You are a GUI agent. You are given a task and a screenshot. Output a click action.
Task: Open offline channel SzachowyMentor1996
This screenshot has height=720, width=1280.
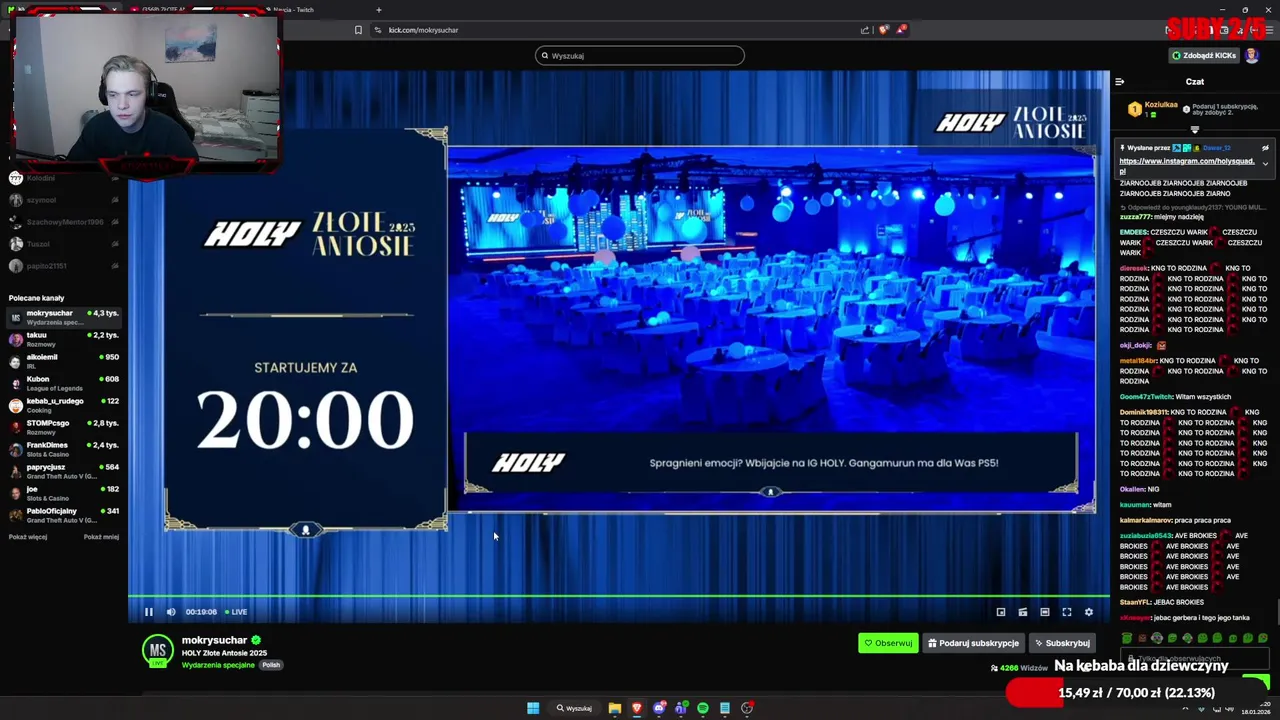coord(62,222)
